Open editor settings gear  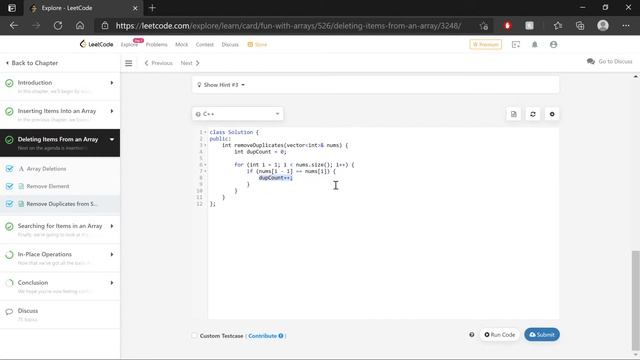click(552, 114)
